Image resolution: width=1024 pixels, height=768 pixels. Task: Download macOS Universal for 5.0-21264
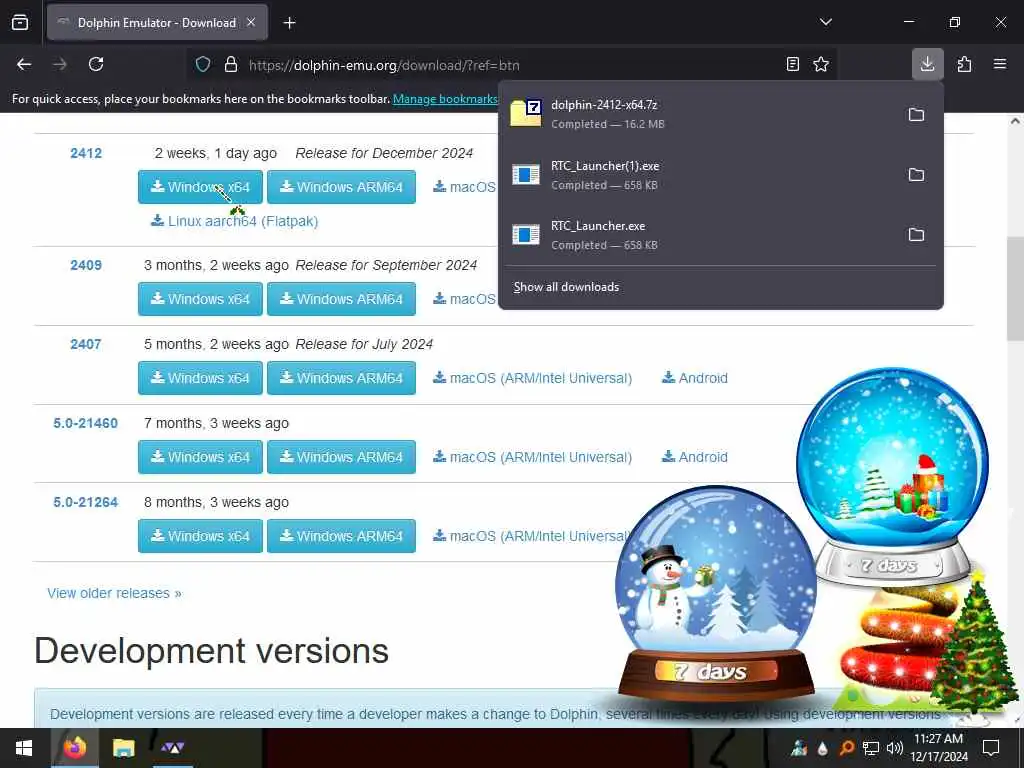[530, 536]
